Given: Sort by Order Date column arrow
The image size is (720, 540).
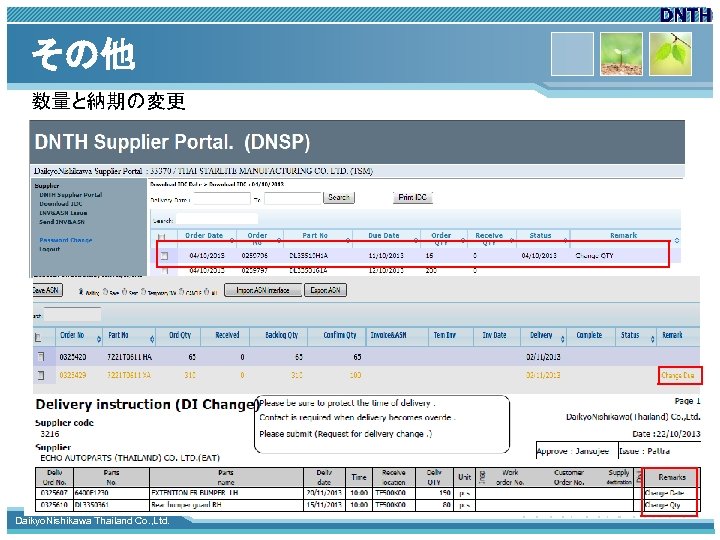Looking at the screenshot, I should pyautogui.click(x=231, y=241).
